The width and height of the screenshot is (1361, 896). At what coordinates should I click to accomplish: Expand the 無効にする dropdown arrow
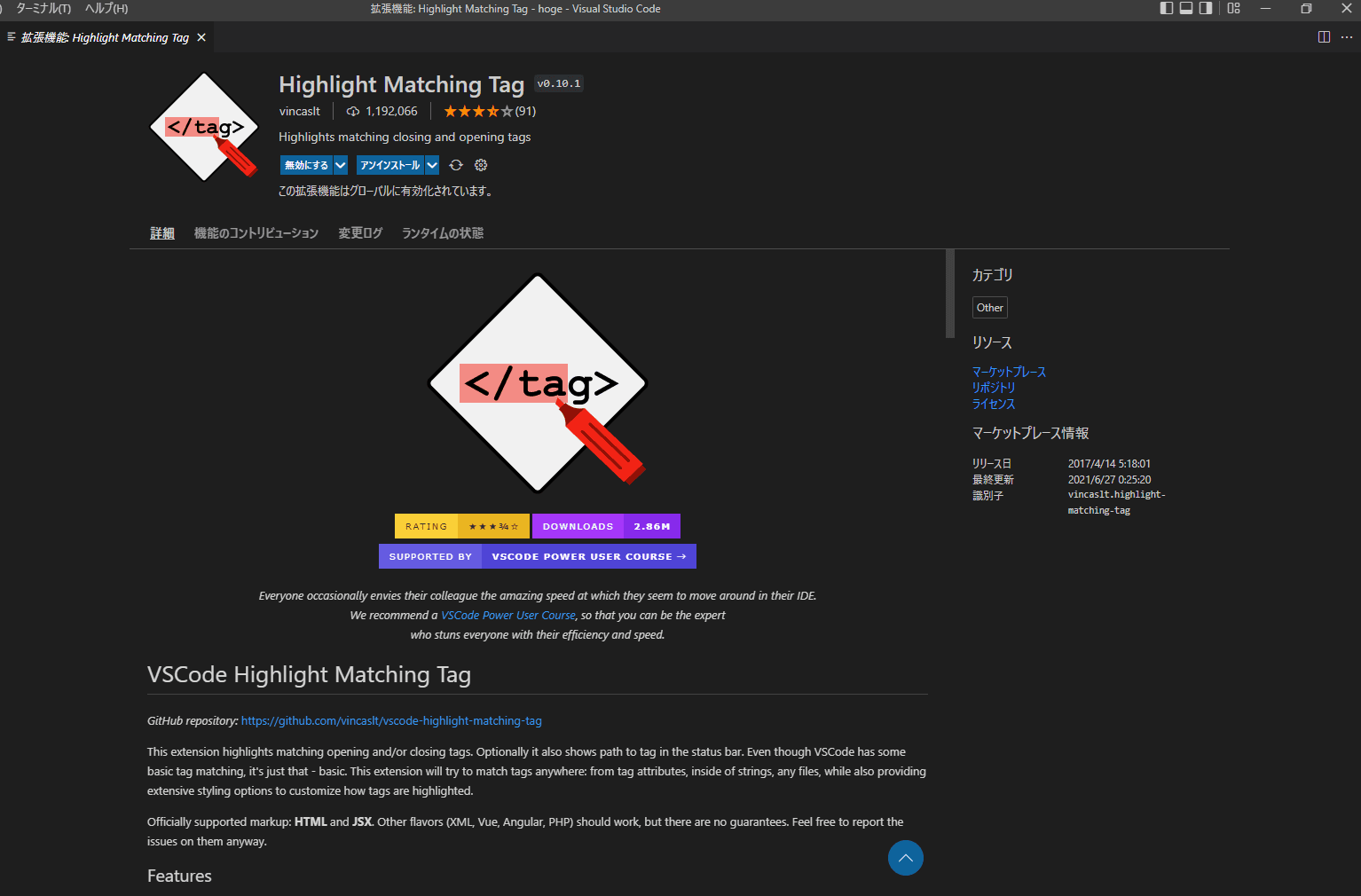click(341, 165)
